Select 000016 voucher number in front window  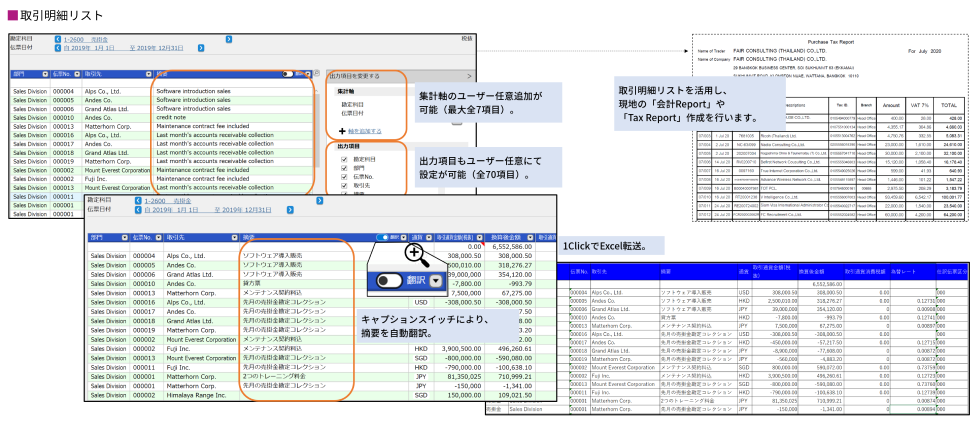[x=144, y=302]
